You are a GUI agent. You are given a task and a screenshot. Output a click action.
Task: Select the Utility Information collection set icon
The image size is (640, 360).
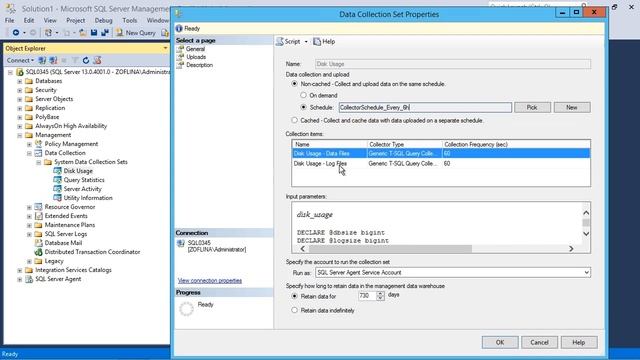pos(57,198)
